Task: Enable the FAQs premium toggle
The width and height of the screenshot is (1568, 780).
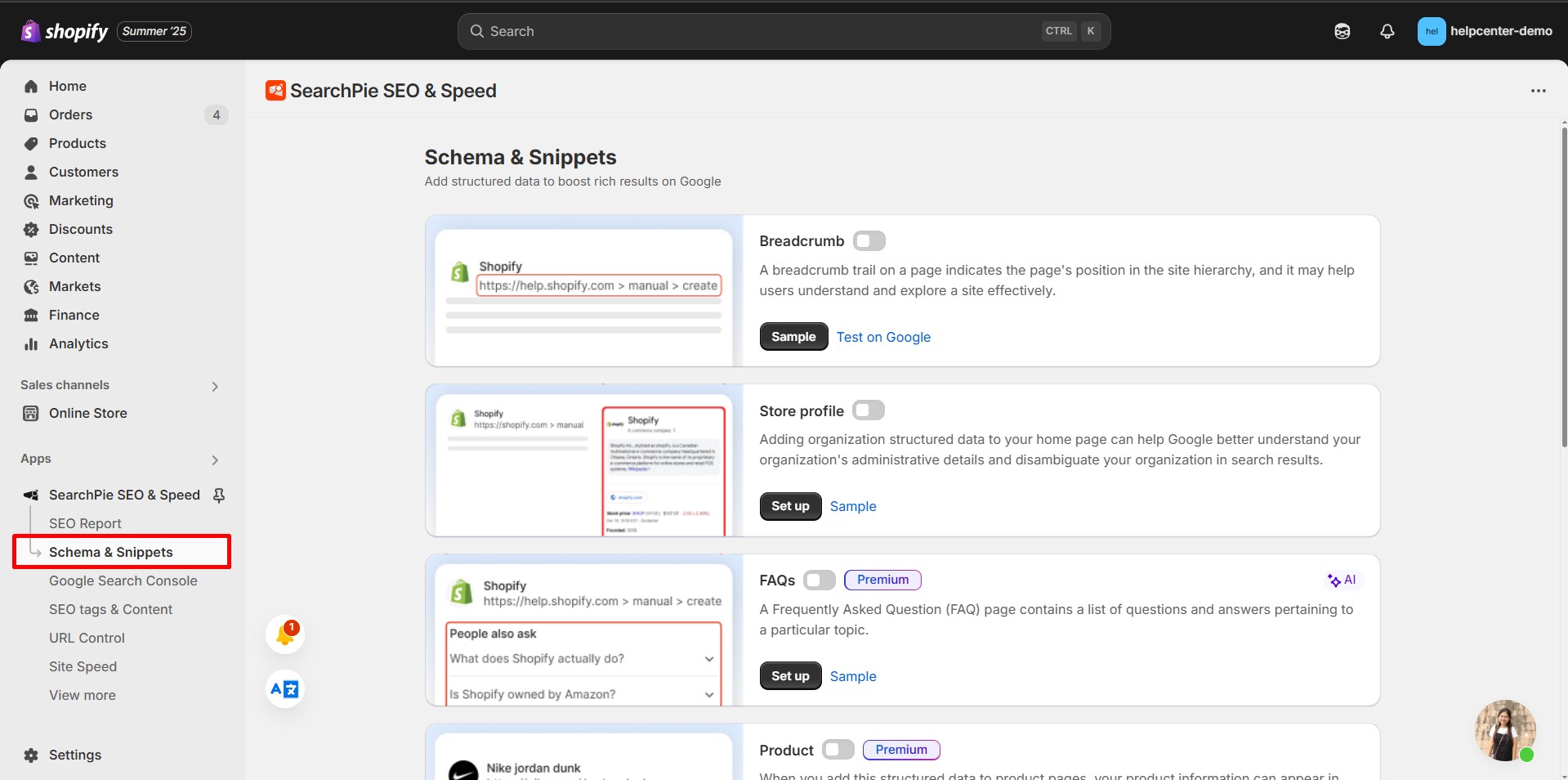Action: (819, 580)
